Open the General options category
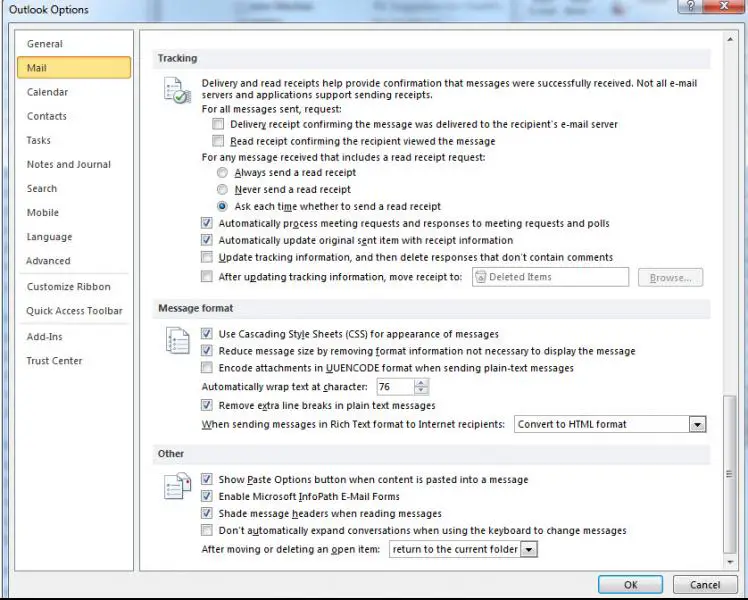Screen dimensions: 748x600 click(x=73, y=44)
